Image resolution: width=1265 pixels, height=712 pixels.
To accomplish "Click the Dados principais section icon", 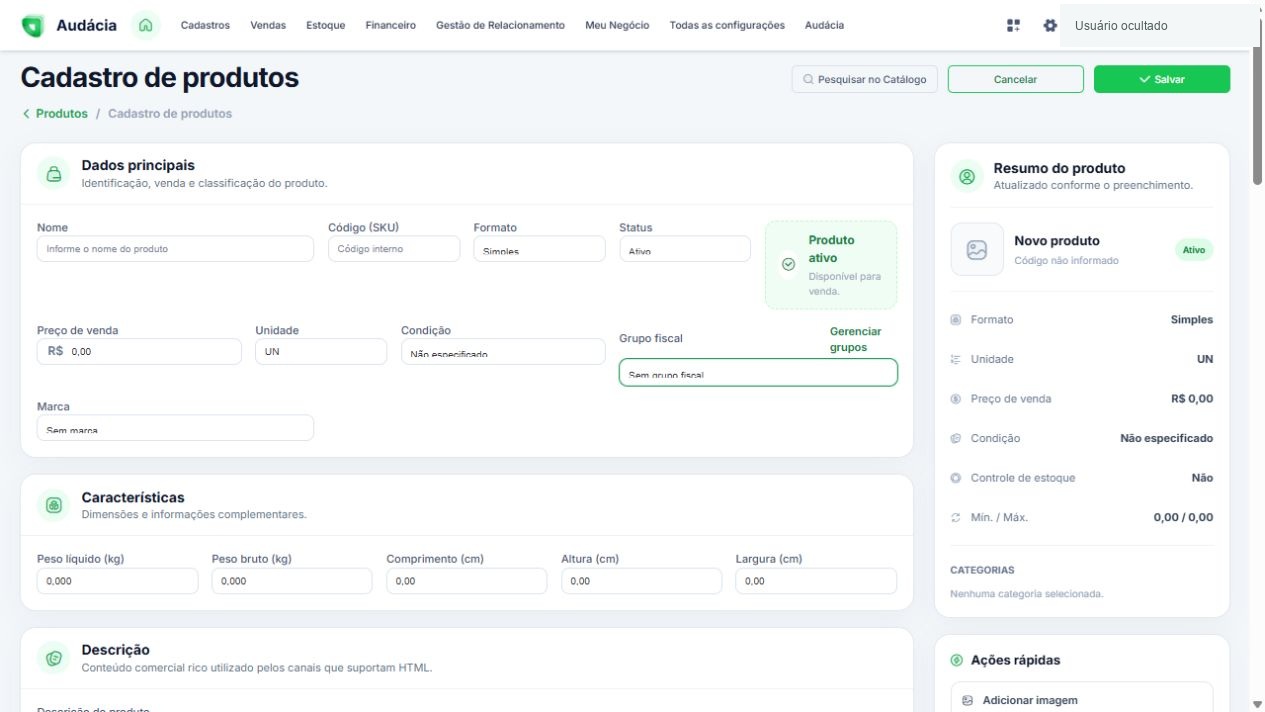I will pos(54,173).
